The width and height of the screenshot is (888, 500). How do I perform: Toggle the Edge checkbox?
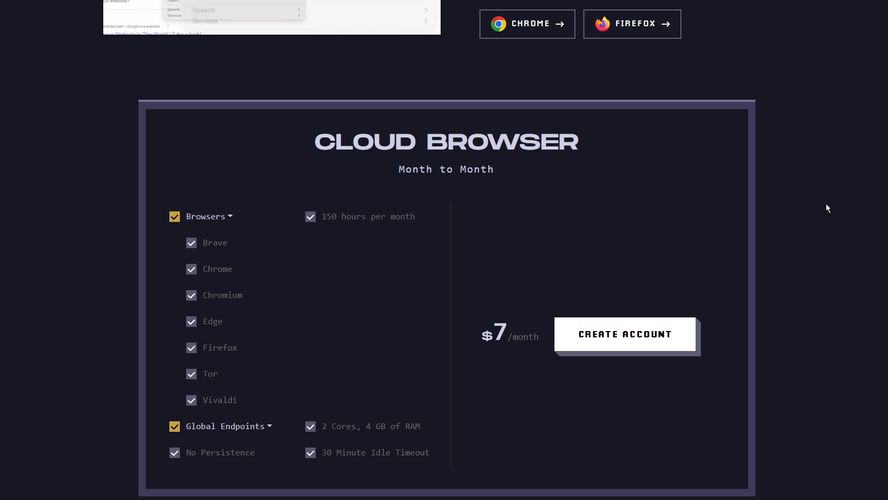coord(191,322)
